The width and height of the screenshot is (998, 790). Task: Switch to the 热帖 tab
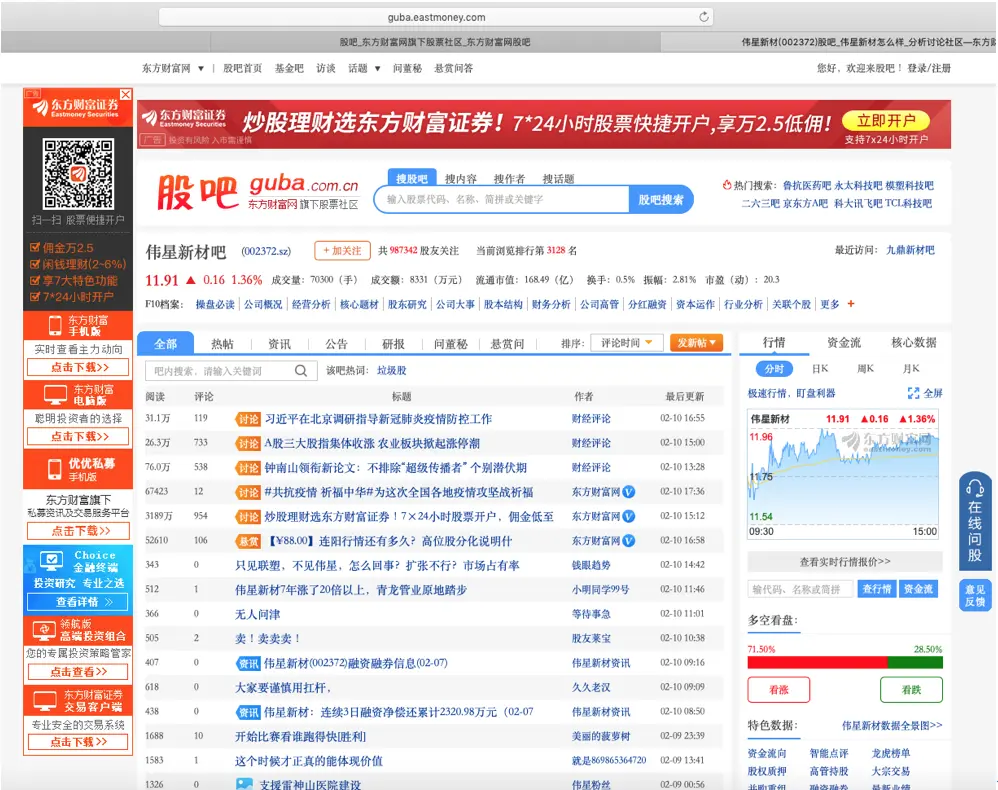pos(222,344)
